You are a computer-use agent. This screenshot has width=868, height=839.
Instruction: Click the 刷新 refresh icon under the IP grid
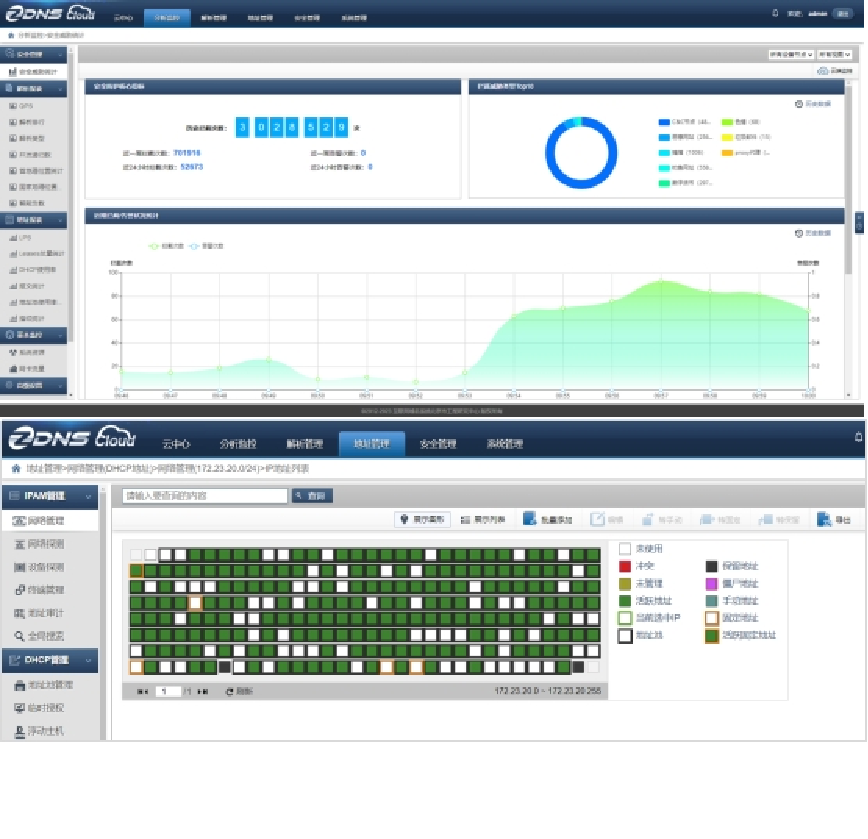click(x=230, y=691)
